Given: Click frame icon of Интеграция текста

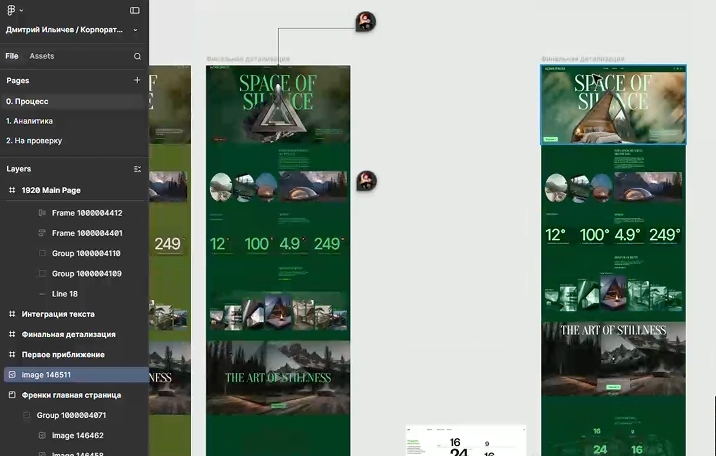Looking at the screenshot, I should coord(12,314).
